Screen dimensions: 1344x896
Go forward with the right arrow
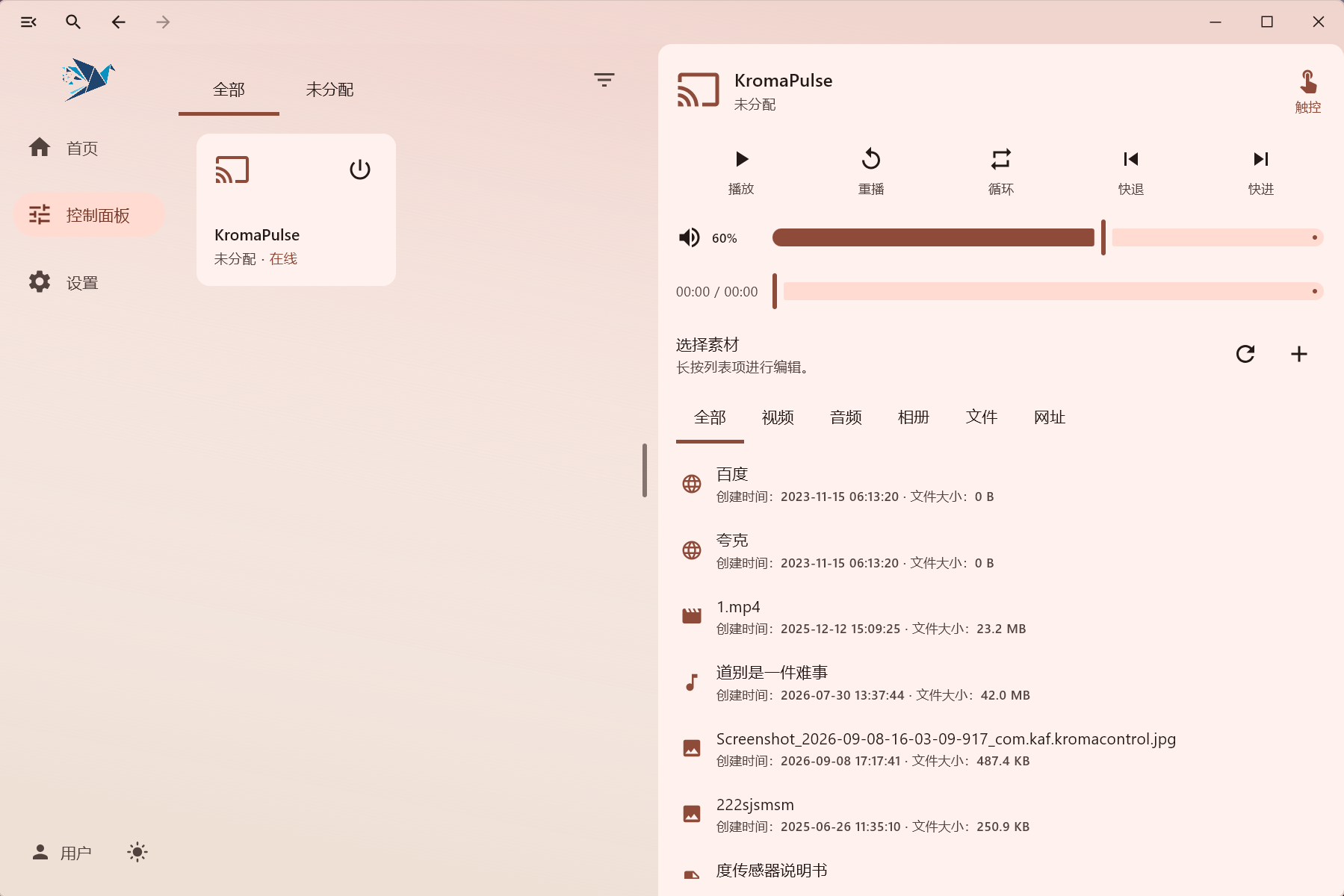pos(163,22)
